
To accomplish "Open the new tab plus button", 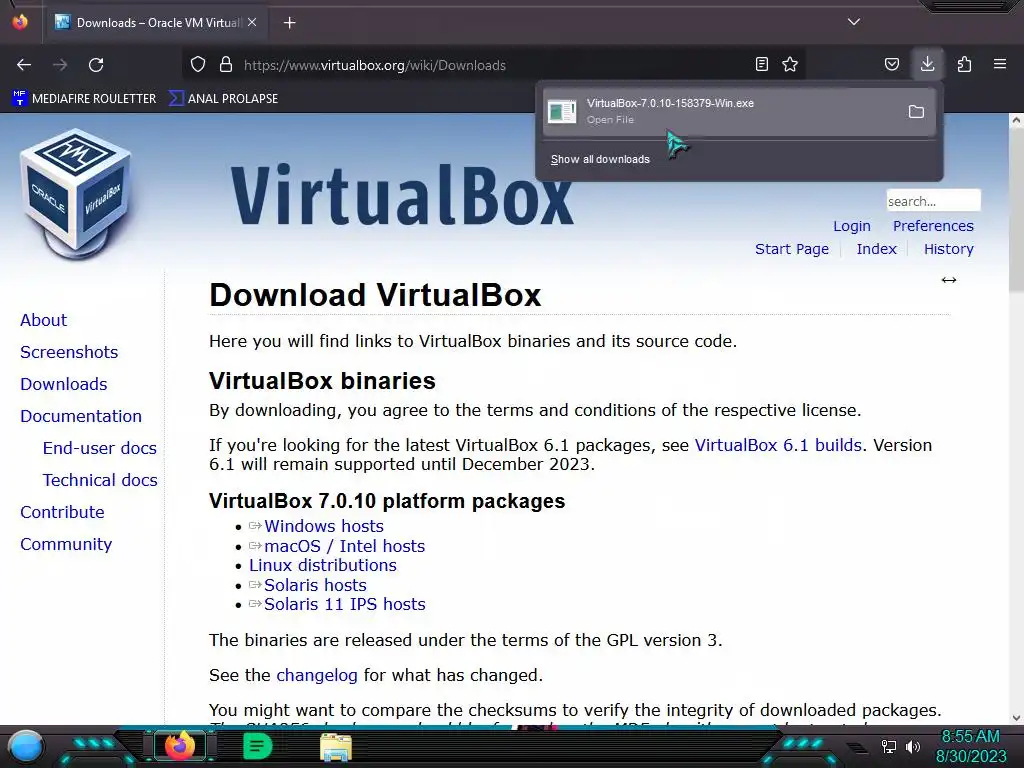I will (x=289, y=23).
